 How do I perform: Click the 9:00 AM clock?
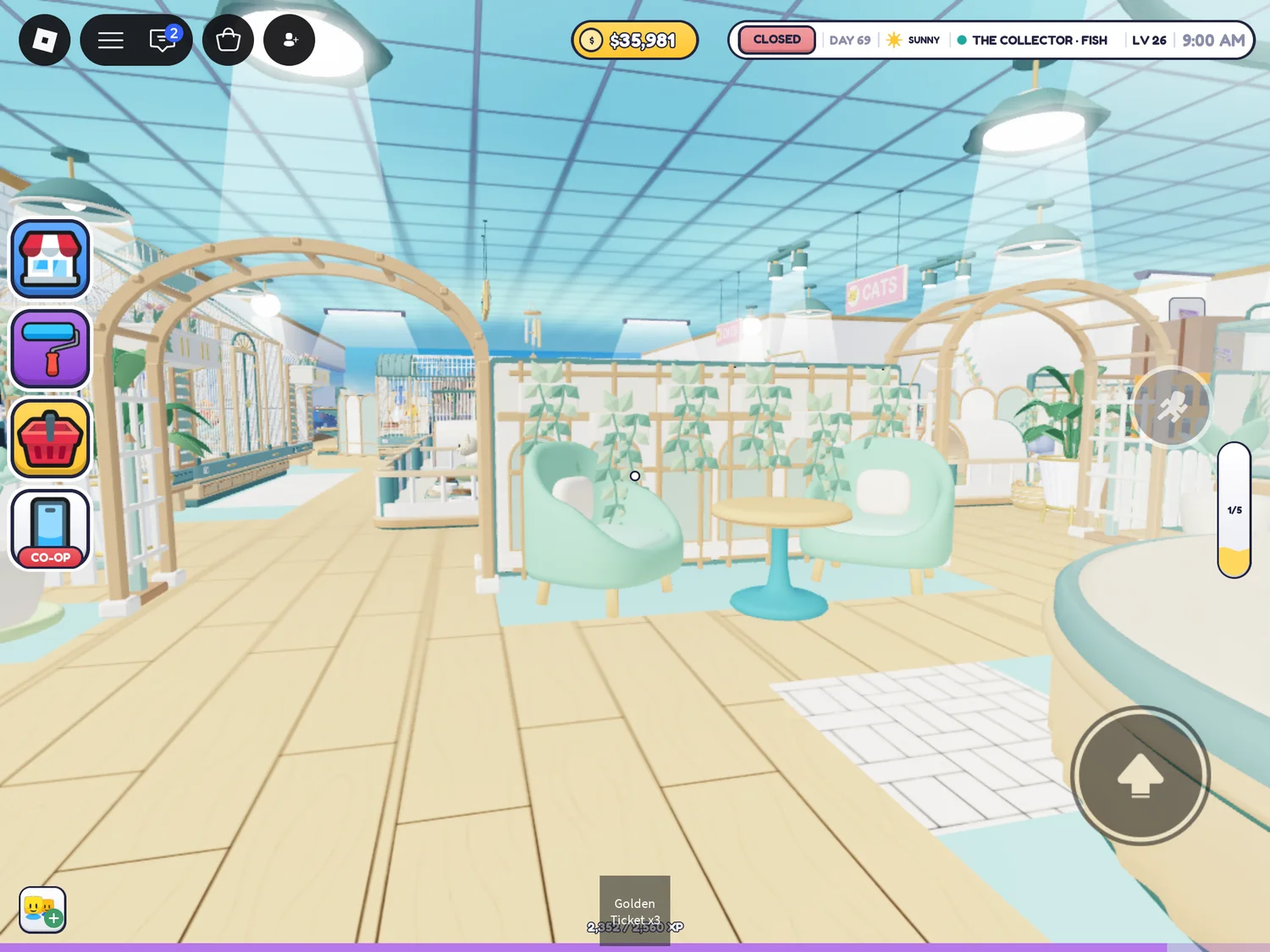coord(1213,40)
